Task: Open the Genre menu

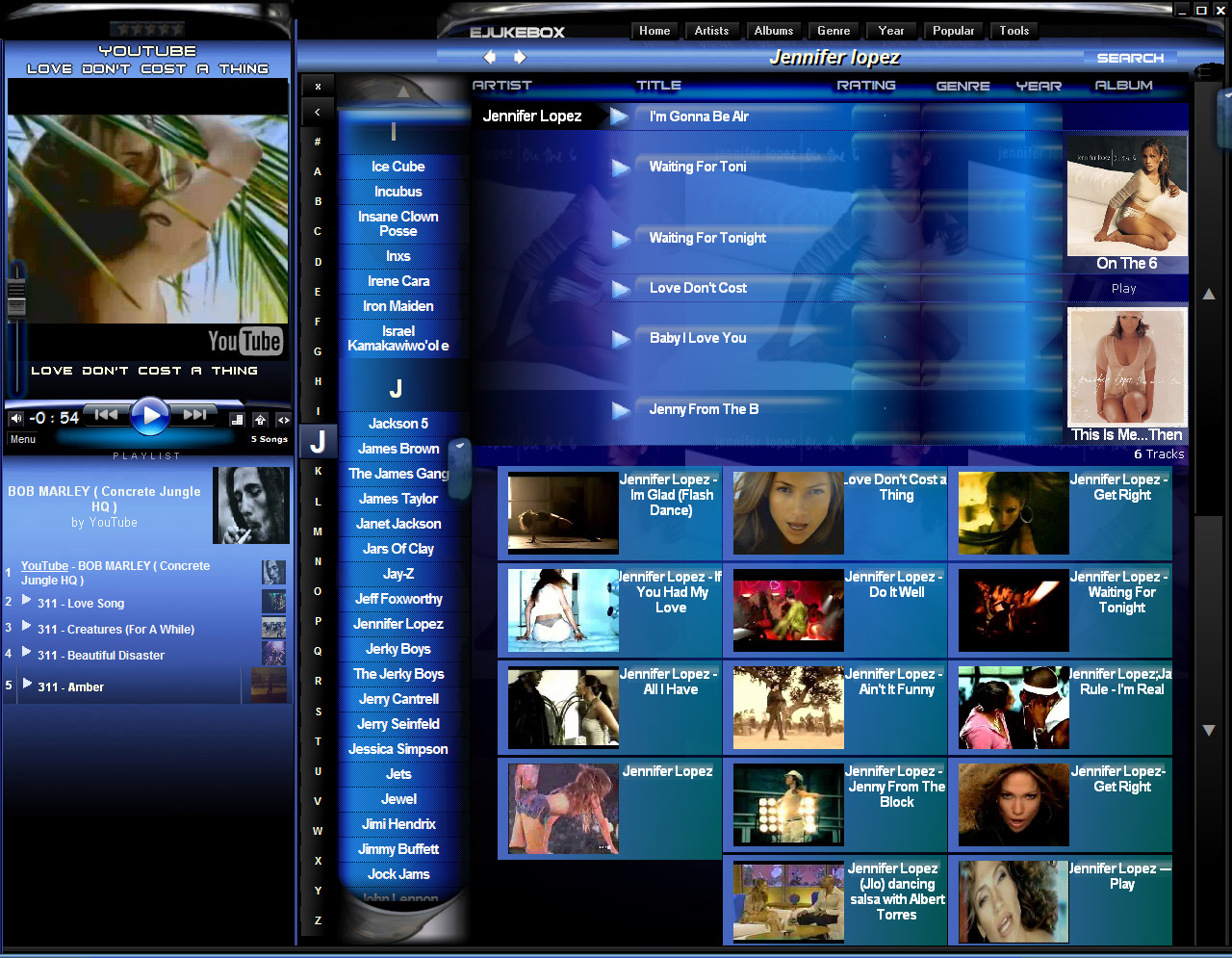Action: coord(834,31)
